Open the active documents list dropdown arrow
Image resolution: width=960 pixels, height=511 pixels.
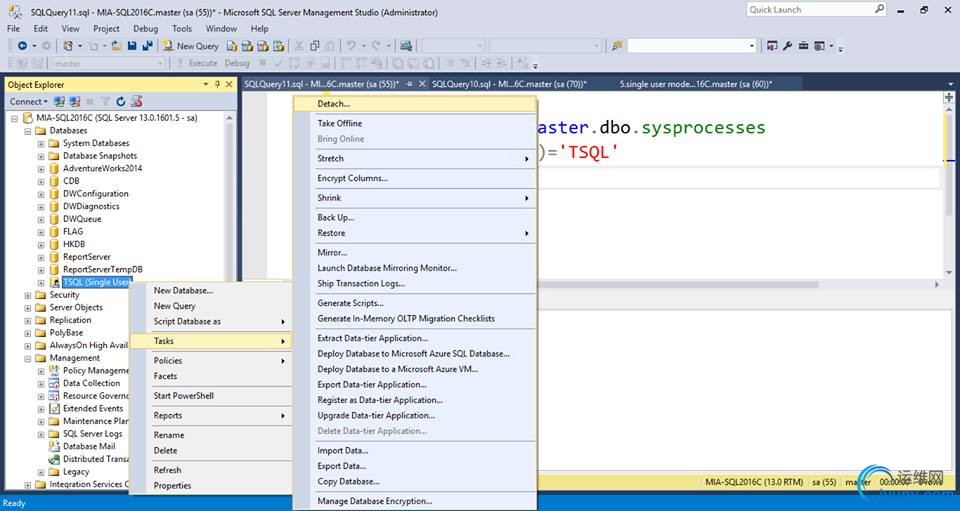point(949,84)
